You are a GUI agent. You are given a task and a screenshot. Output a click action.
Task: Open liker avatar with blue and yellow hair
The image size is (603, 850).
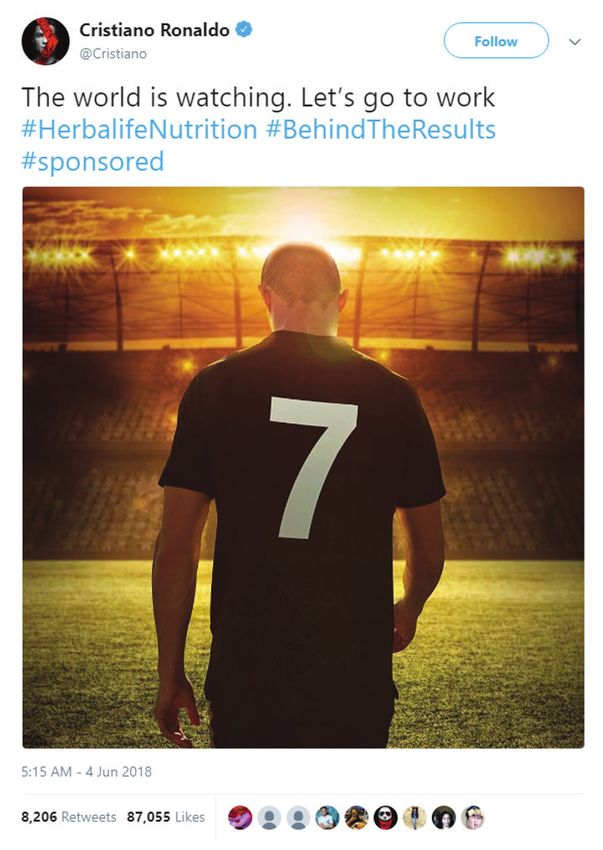[472, 817]
